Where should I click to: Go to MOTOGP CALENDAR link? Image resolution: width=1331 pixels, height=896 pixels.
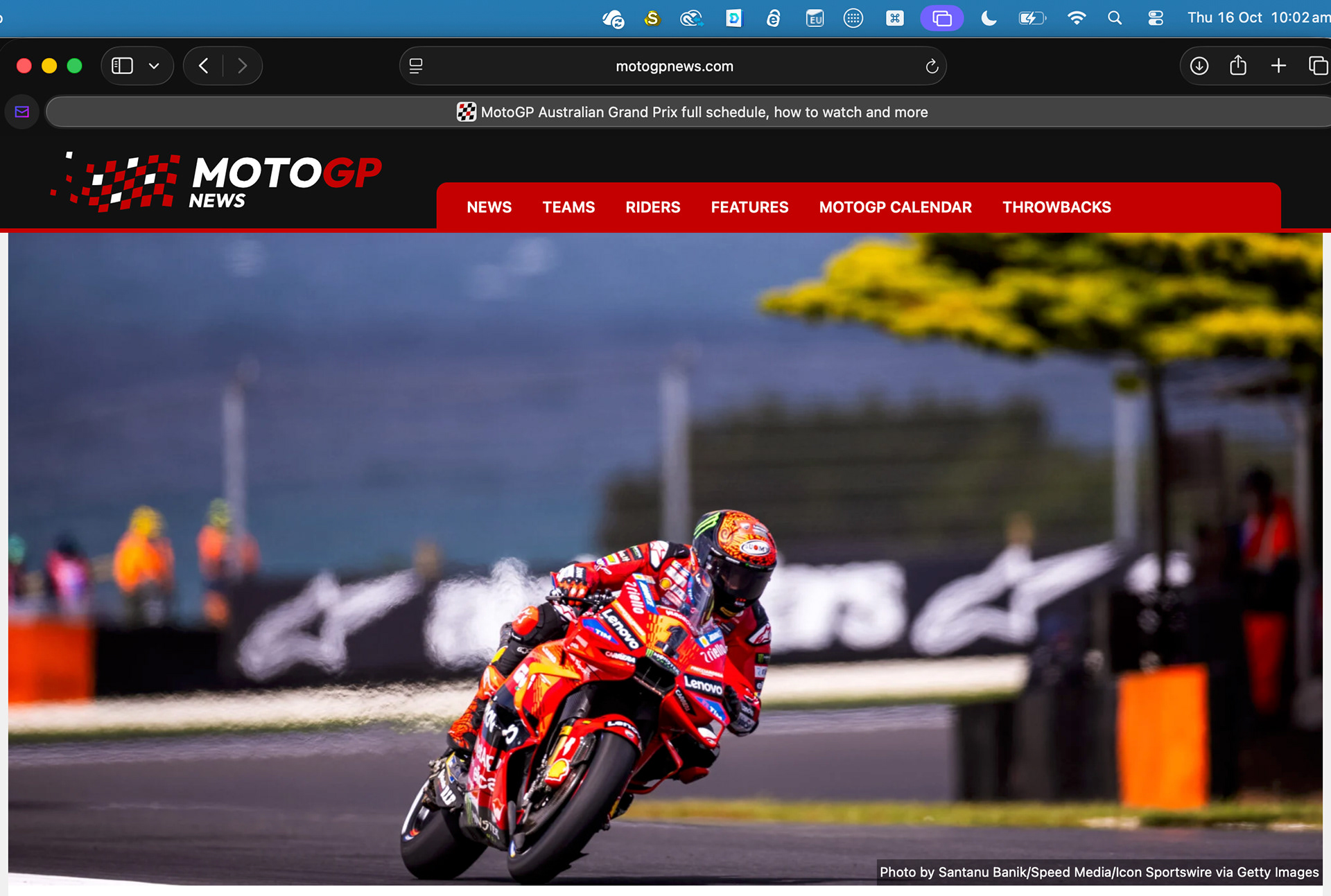895,207
